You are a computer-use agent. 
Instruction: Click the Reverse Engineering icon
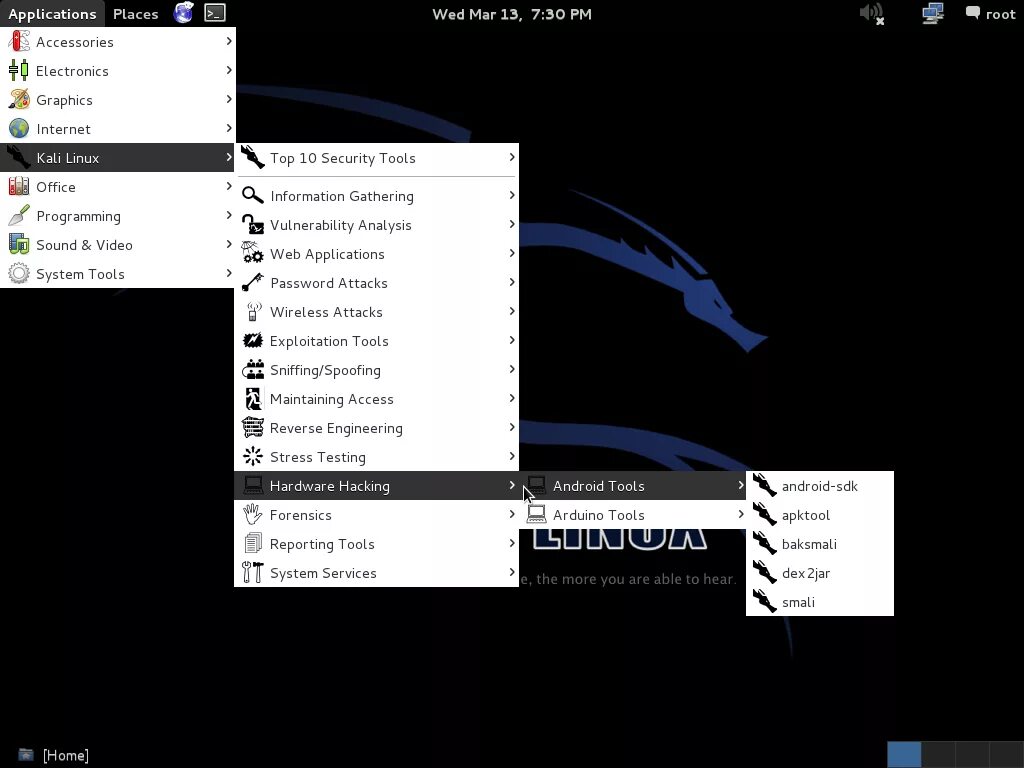253,428
